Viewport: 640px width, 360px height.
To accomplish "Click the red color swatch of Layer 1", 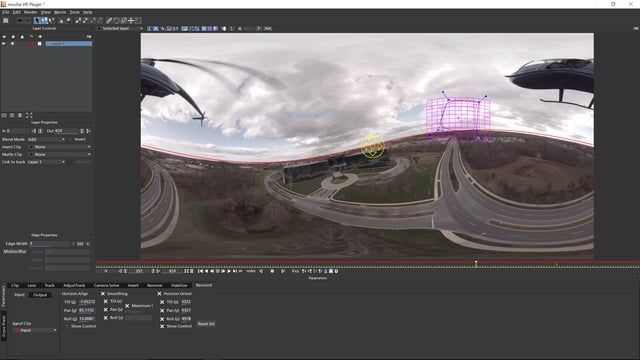I will (30, 44).
